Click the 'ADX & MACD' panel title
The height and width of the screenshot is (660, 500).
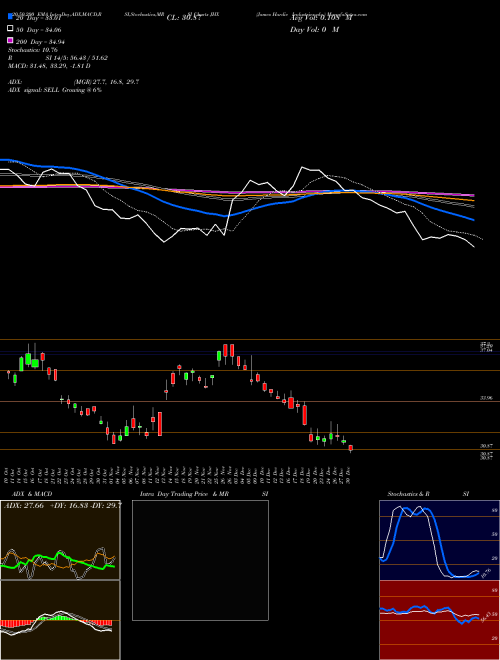click(x=32, y=494)
